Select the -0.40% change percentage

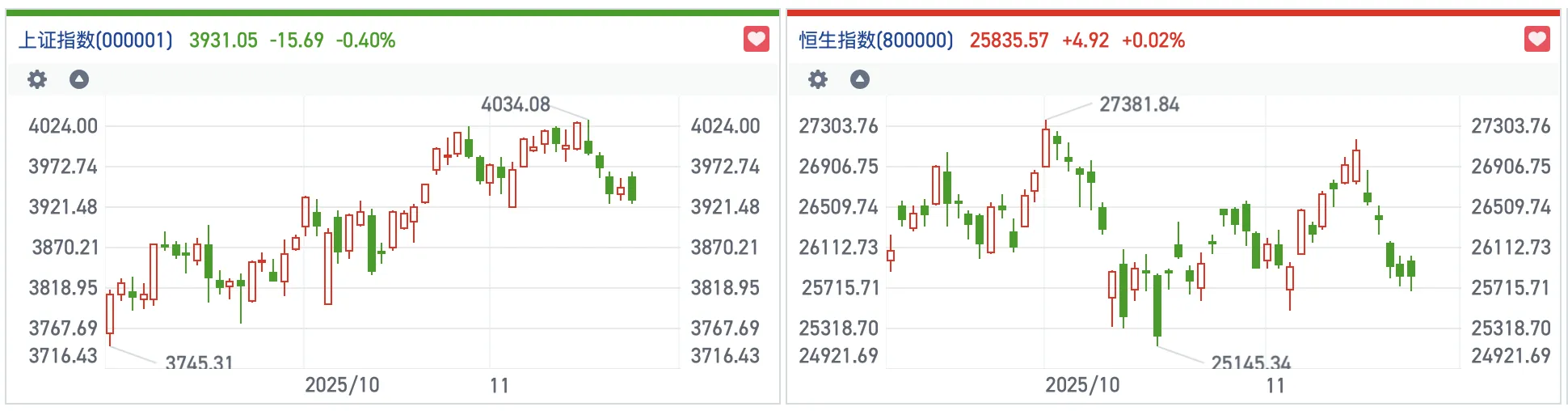click(x=365, y=40)
